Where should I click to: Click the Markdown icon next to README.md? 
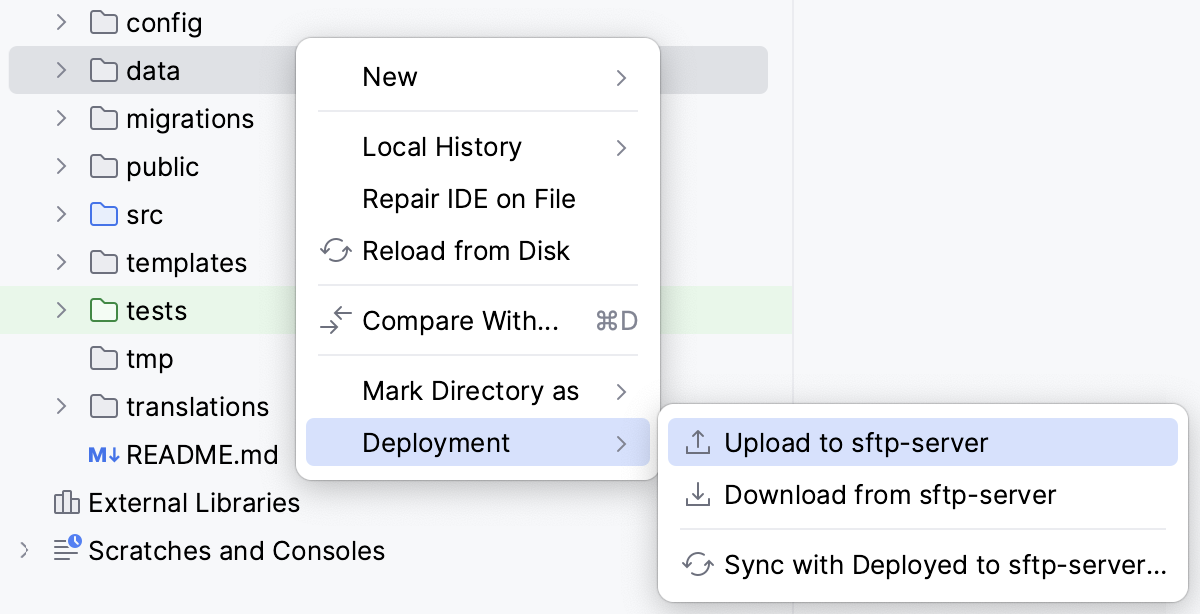pos(103,454)
